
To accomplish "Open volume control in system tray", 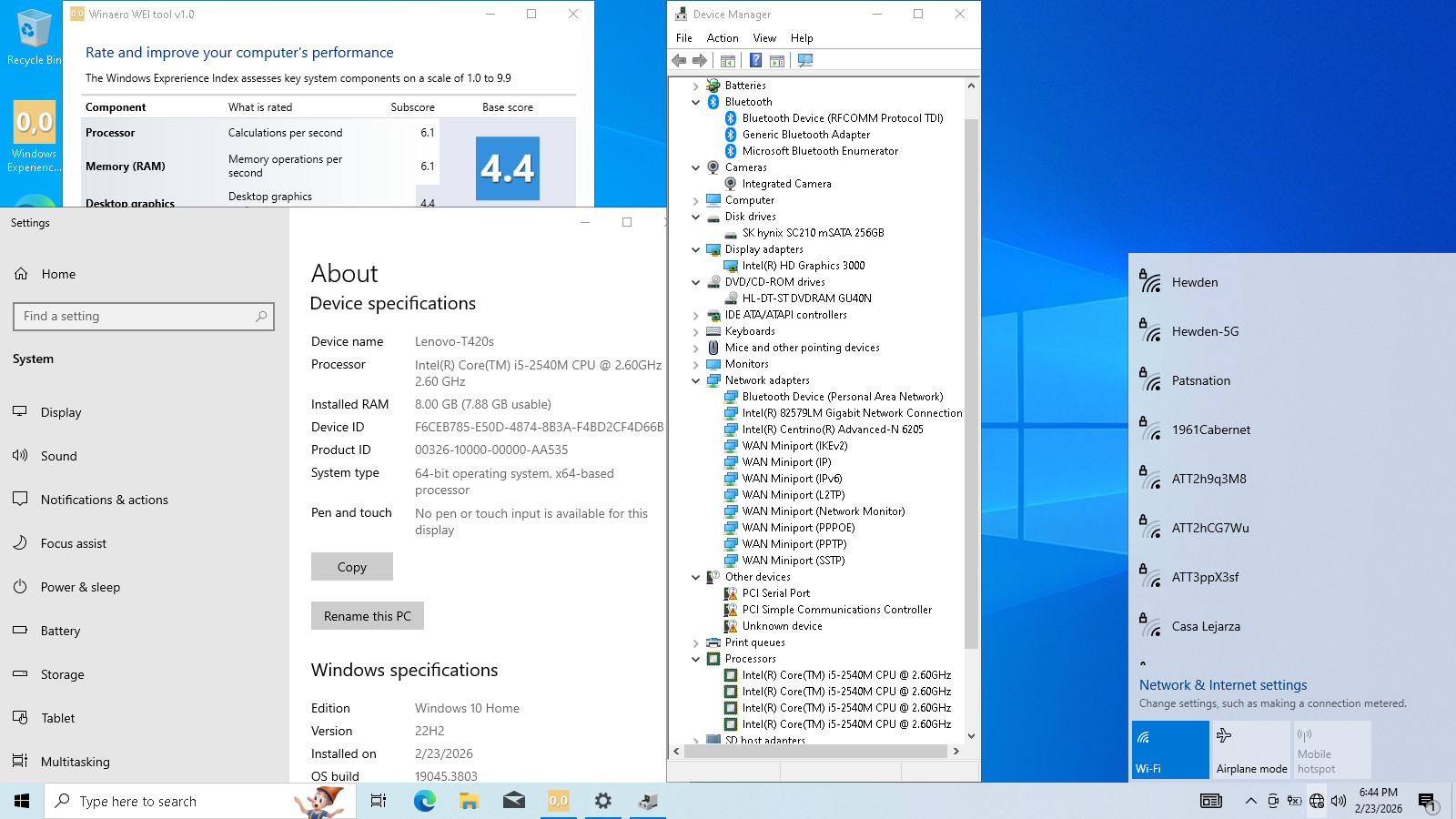I will click(1339, 801).
